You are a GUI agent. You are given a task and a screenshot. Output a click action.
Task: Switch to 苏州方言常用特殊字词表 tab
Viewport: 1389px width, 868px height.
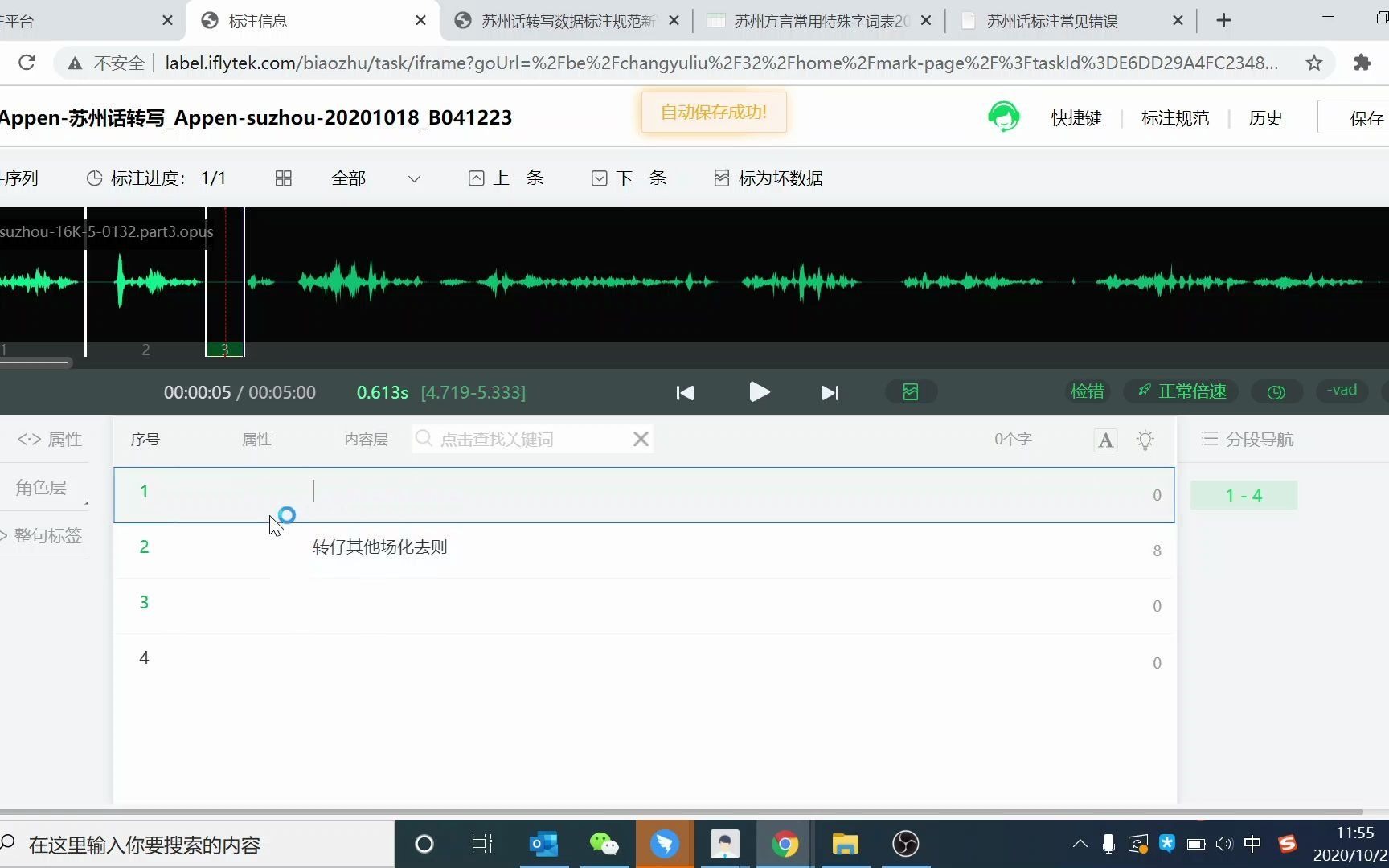point(820,21)
